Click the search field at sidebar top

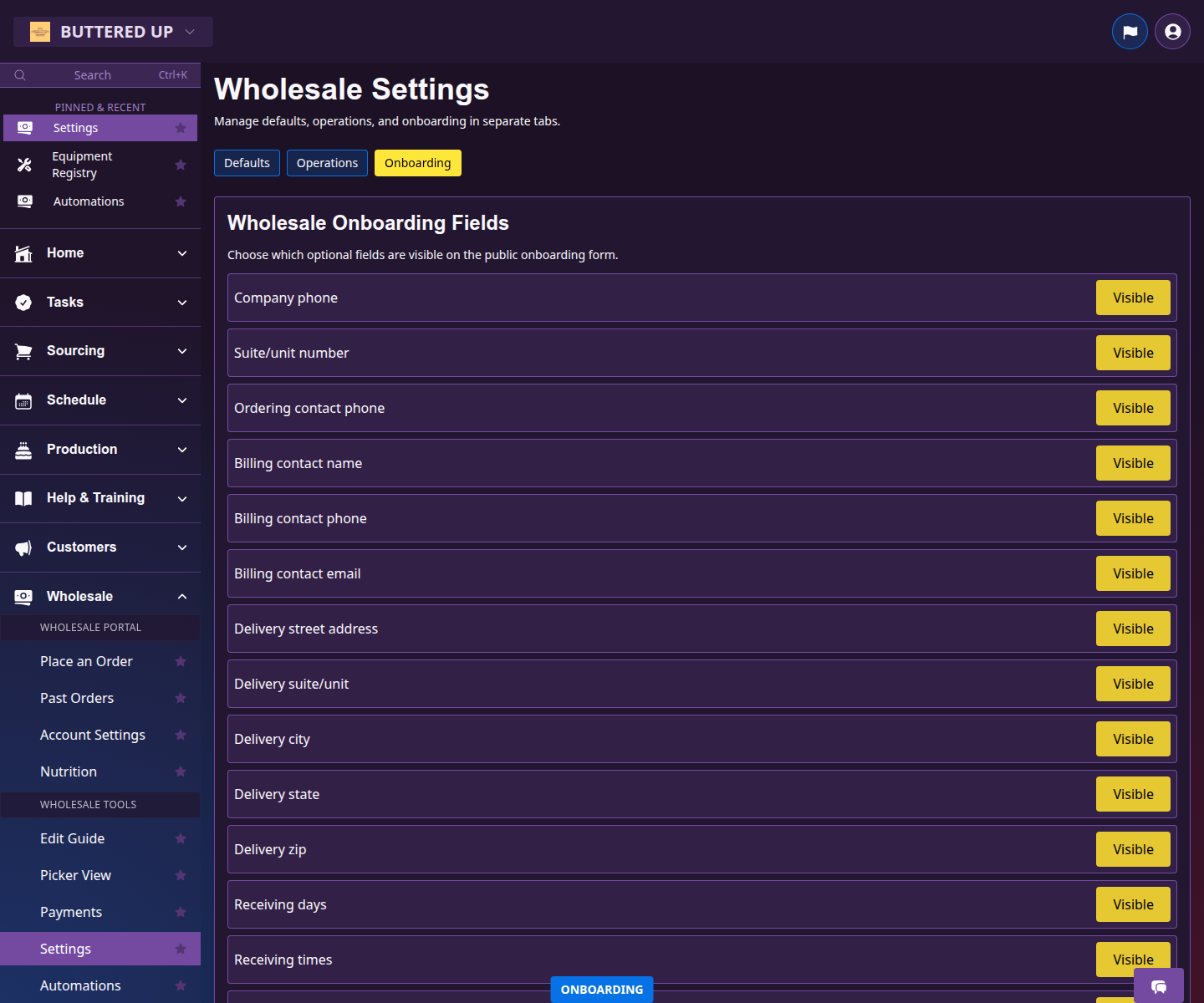92,74
